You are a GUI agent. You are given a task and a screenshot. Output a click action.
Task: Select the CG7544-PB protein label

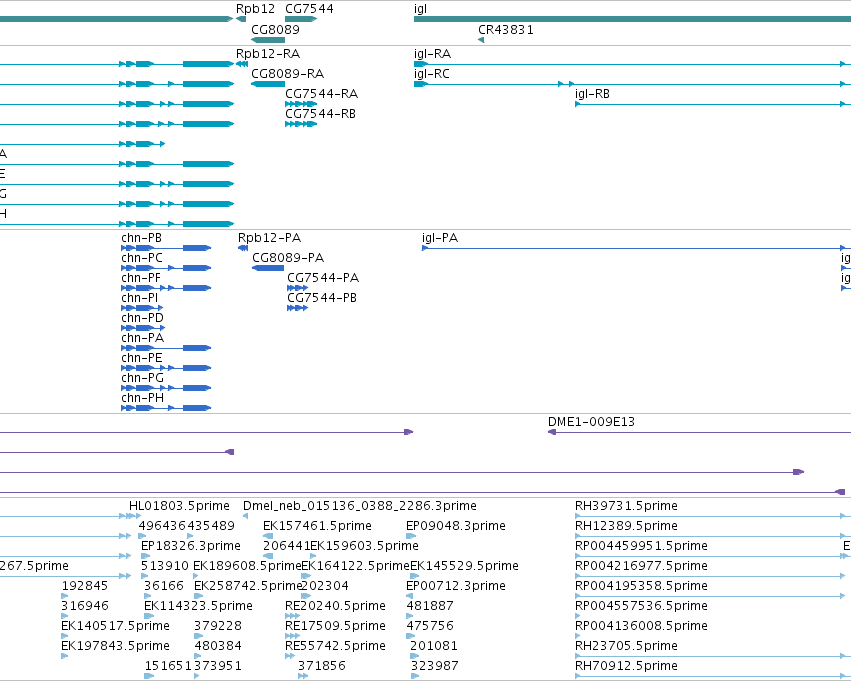(x=322, y=298)
